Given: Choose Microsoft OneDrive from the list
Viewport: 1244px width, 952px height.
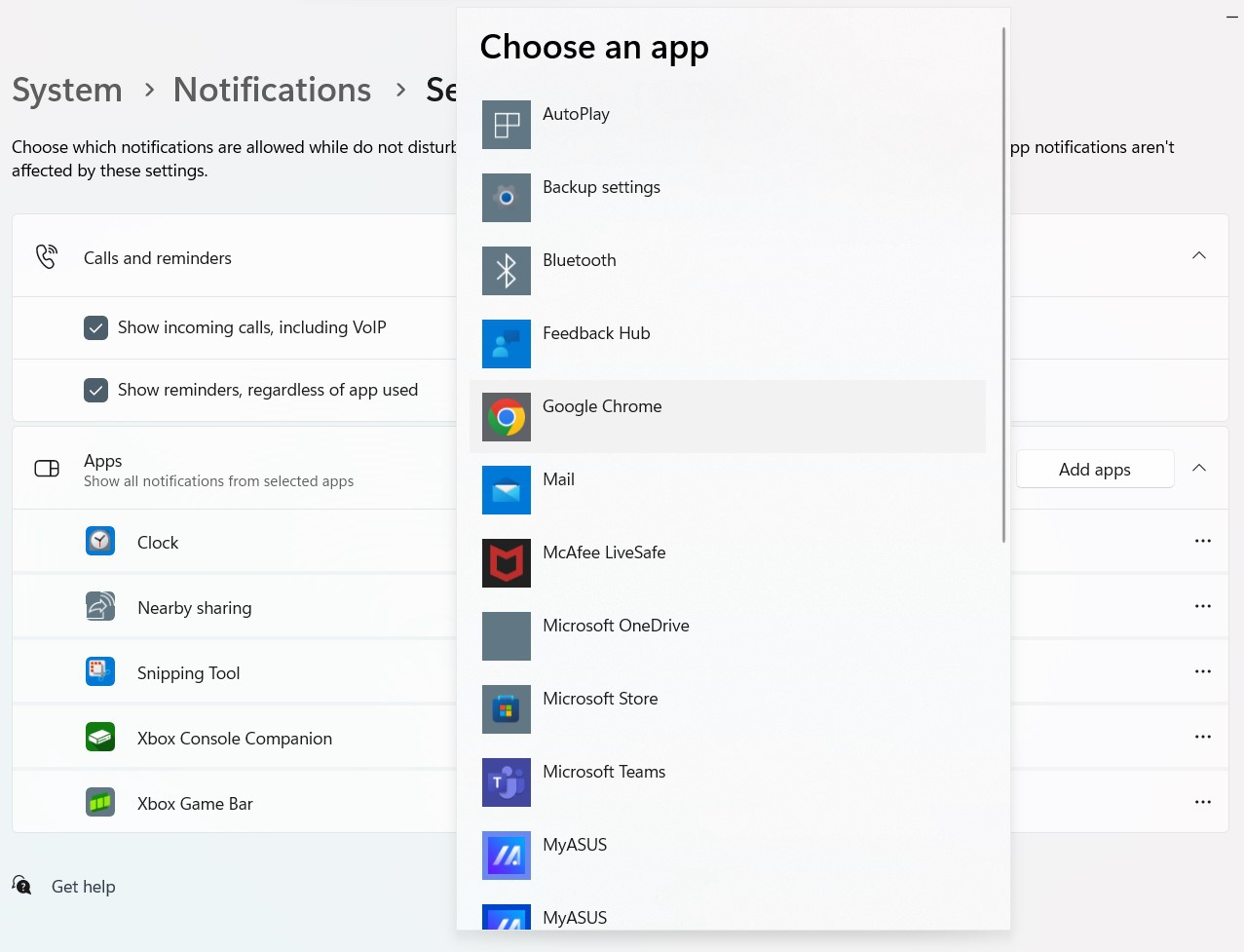Looking at the screenshot, I should click(x=616, y=626).
